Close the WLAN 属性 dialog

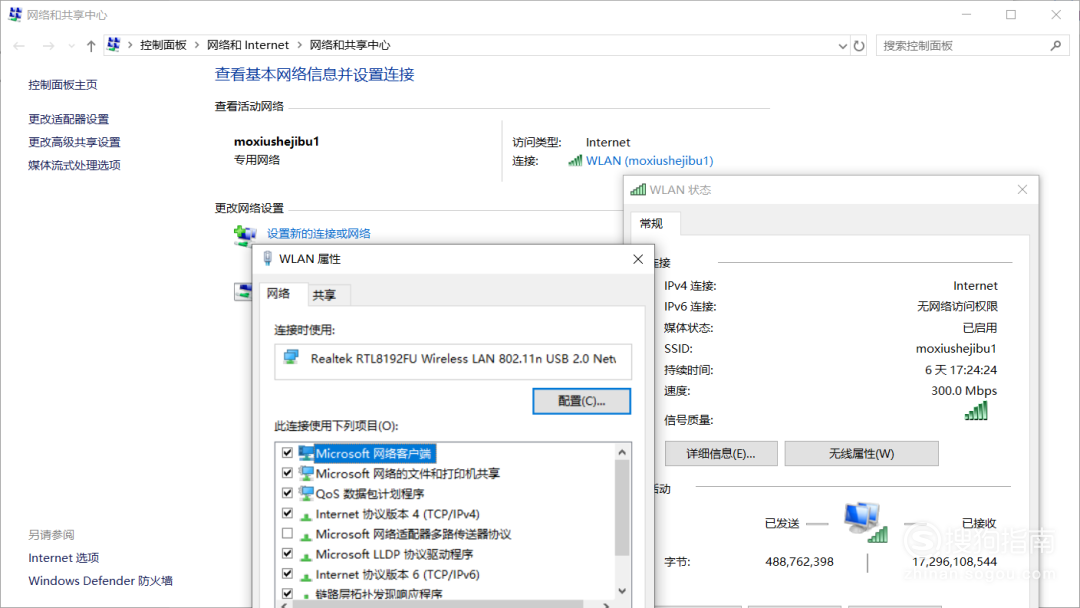(638, 259)
